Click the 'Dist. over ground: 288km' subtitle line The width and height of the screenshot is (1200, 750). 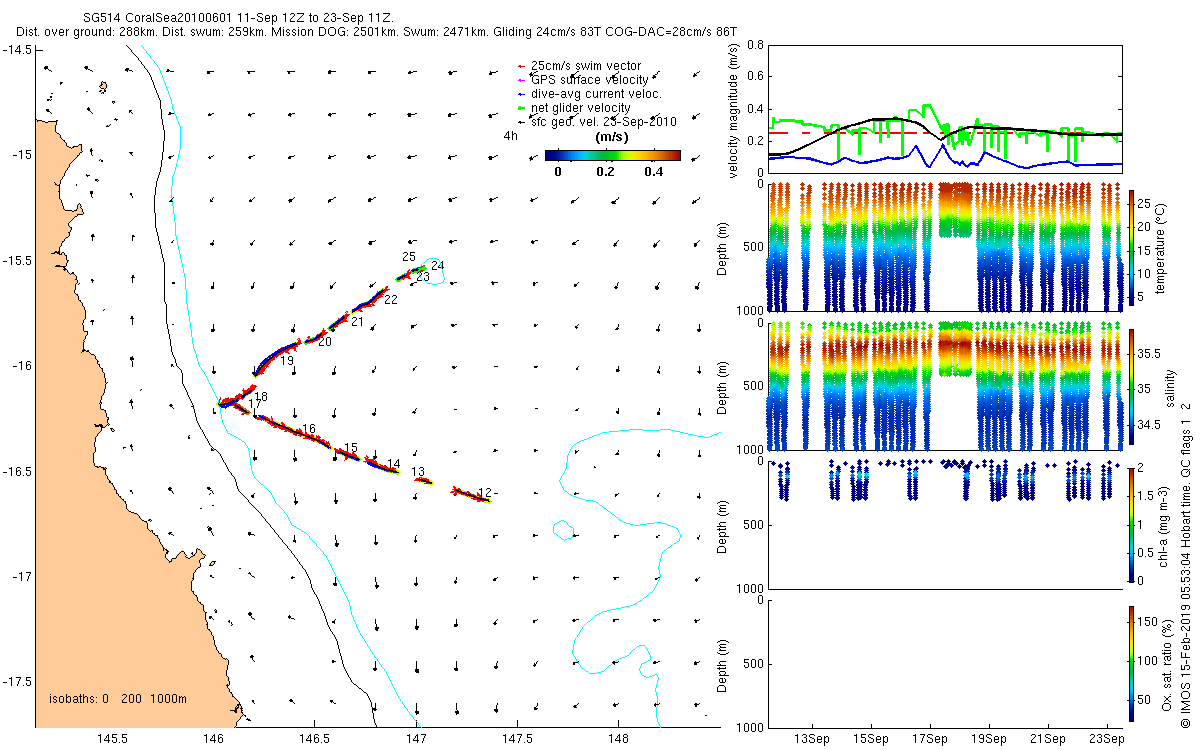pos(377,32)
